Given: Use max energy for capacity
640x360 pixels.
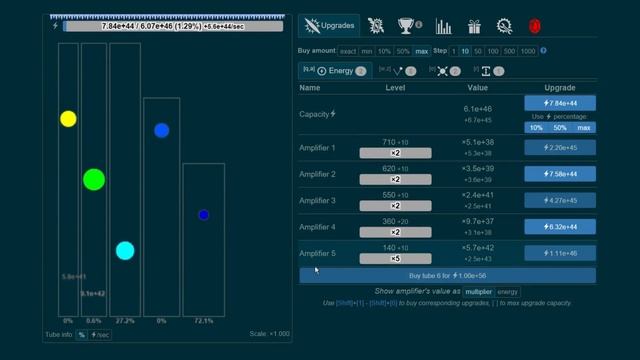Looking at the screenshot, I should click(x=584, y=128).
